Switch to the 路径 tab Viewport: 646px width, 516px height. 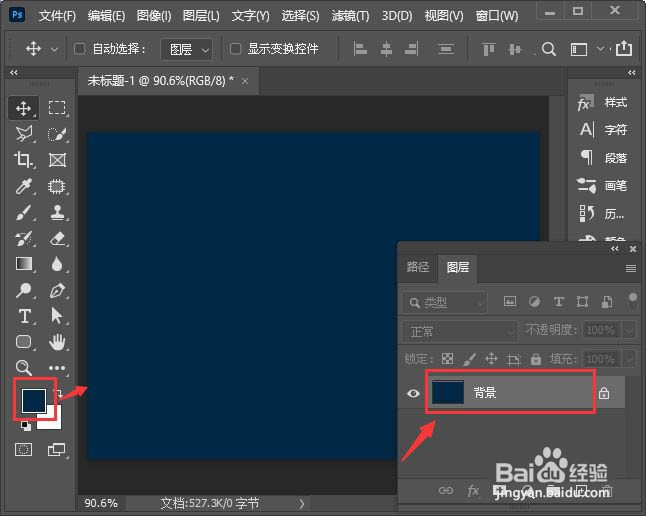pyautogui.click(x=418, y=267)
